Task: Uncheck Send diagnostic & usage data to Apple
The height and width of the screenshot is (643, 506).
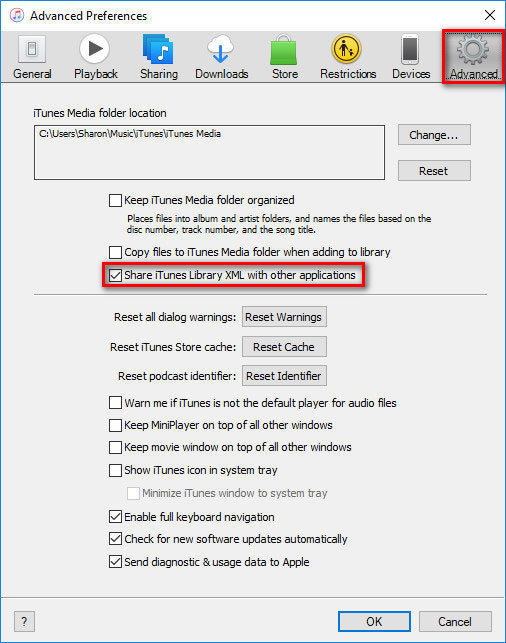Action: coord(115,561)
